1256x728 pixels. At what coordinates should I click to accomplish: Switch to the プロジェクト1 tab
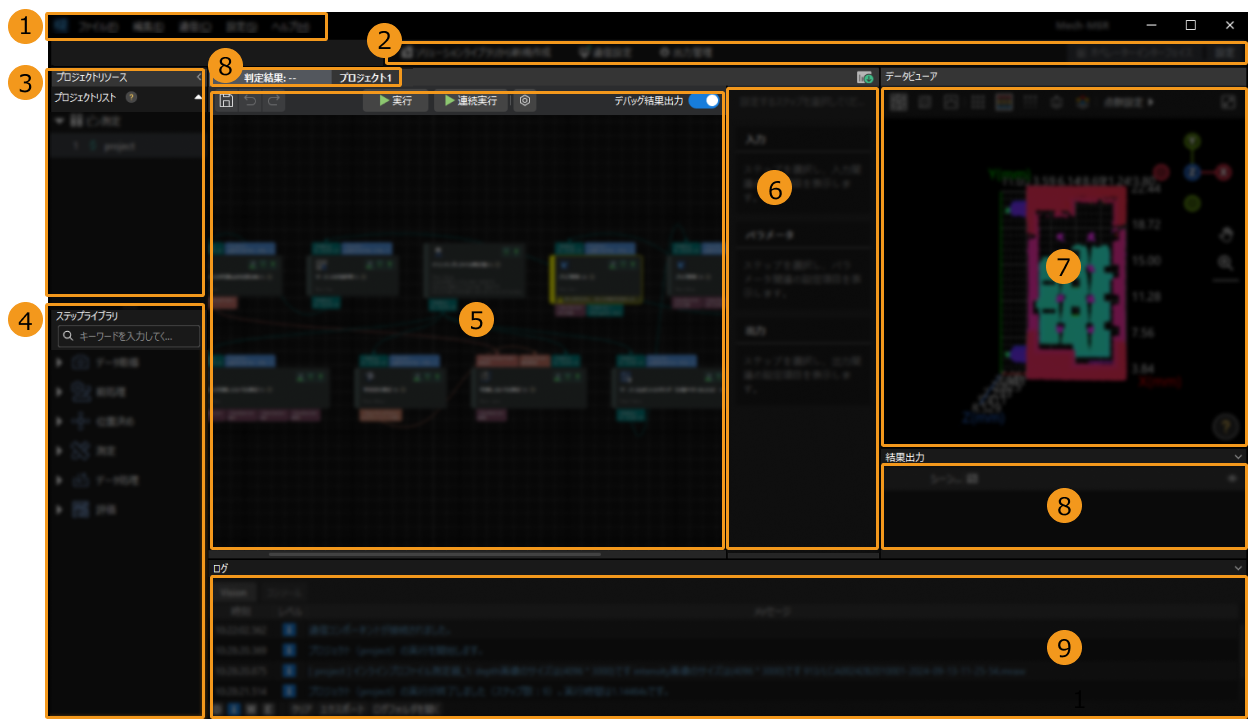coord(365,76)
